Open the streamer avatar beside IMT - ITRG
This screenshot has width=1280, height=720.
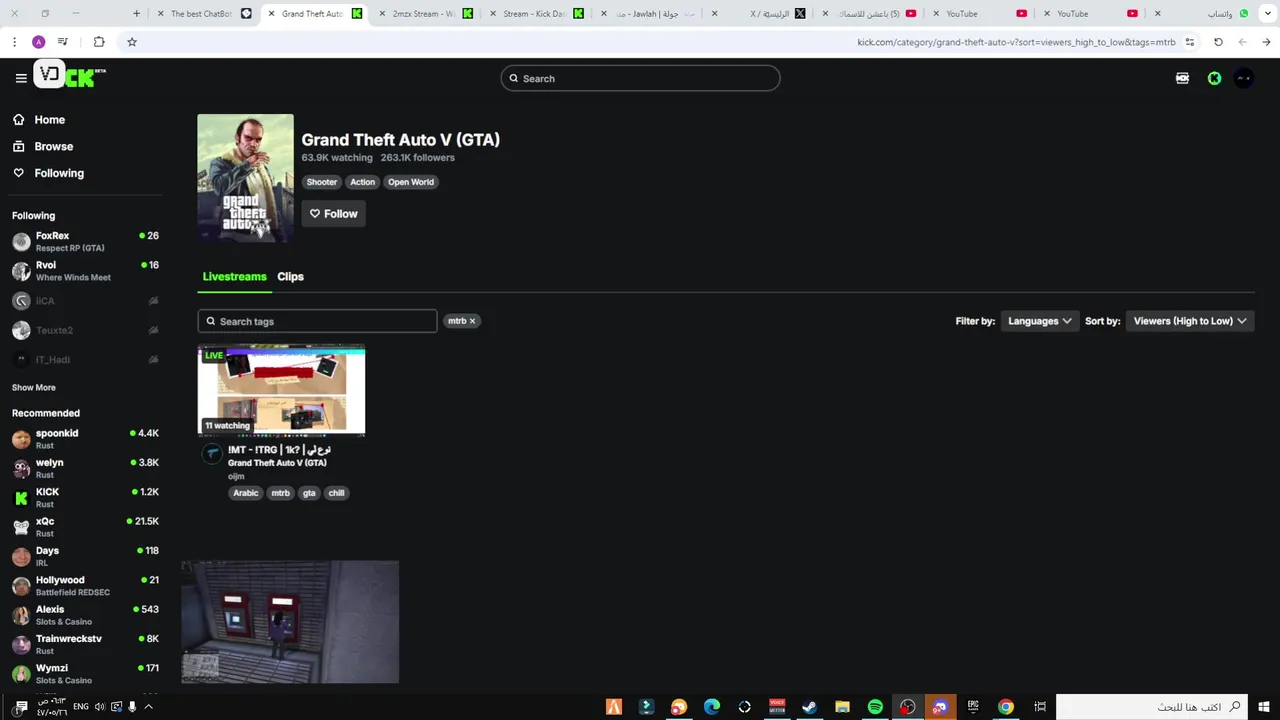212,454
